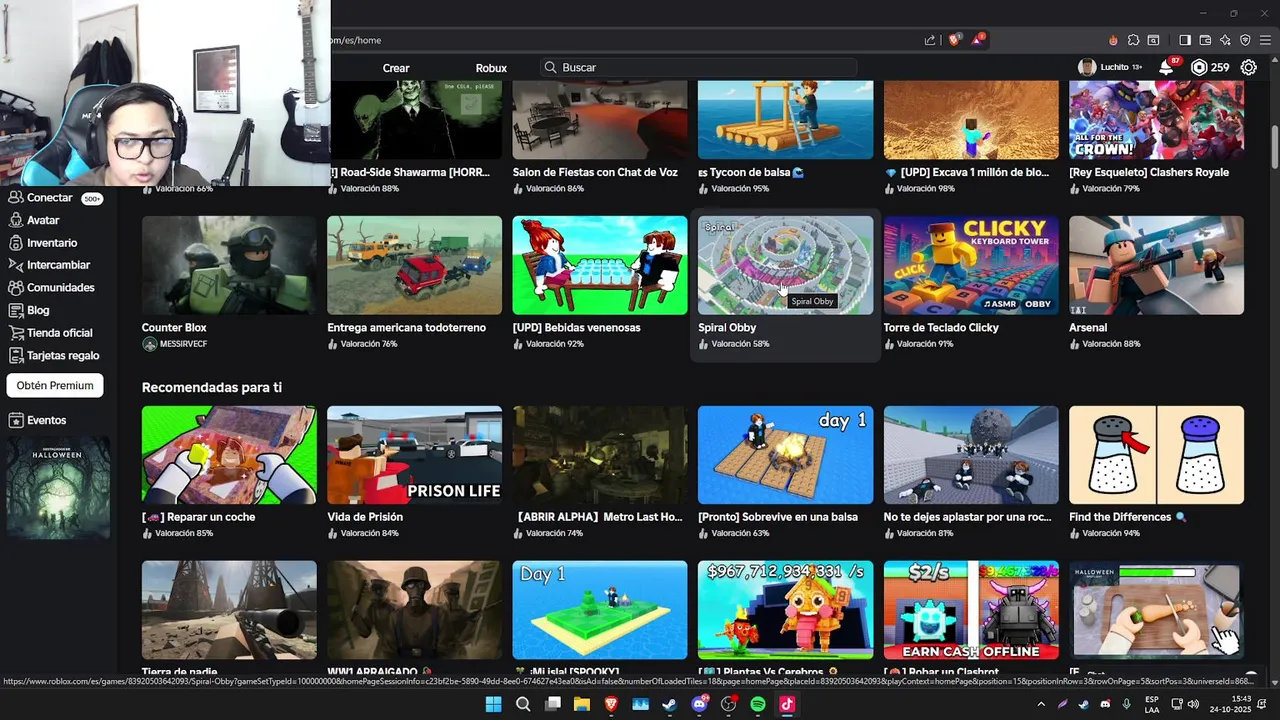Open the Prison Life game thumbnail
This screenshot has width=1280, height=720.
tap(415, 455)
